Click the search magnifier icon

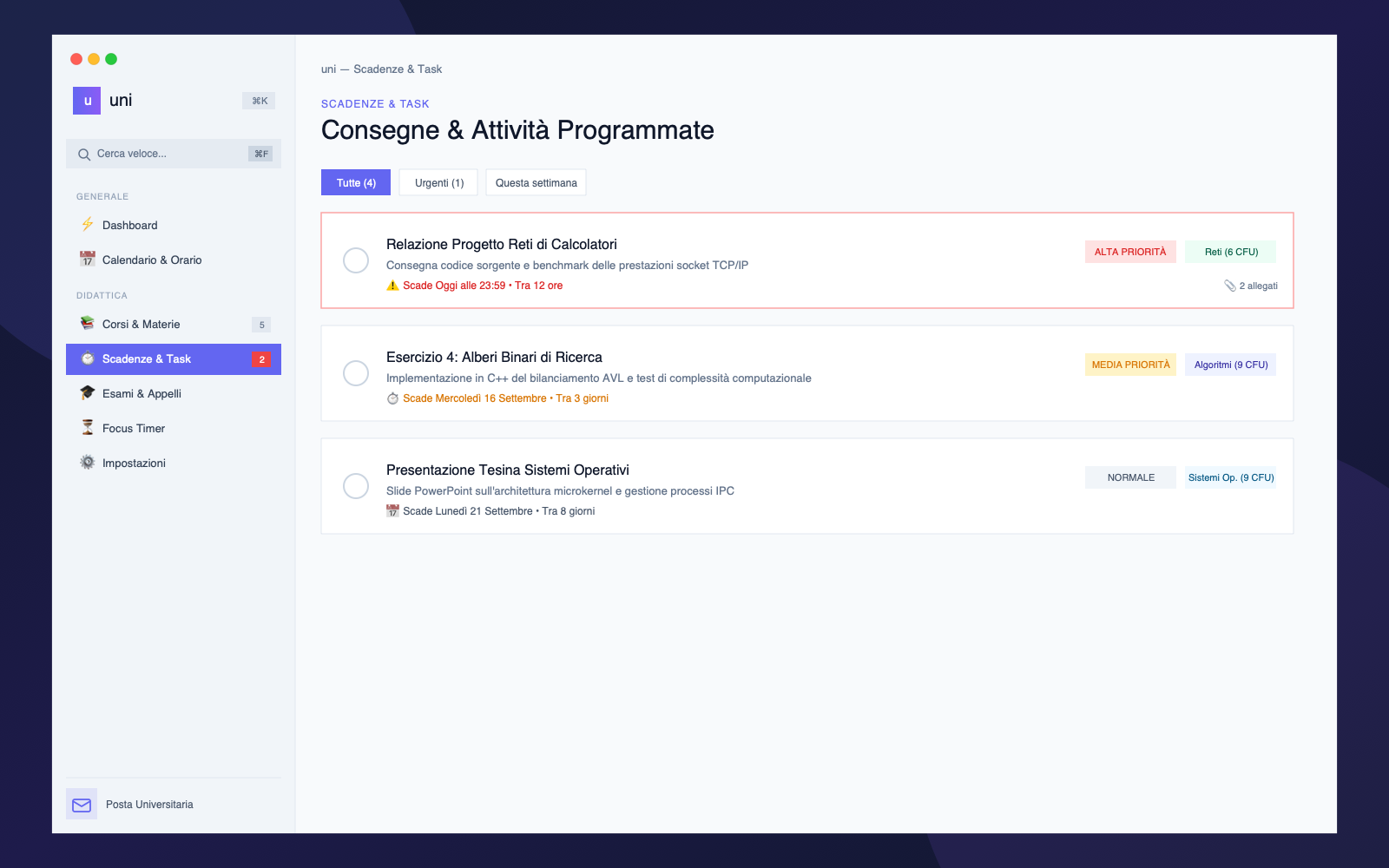pyautogui.click(x=84, y=155)
